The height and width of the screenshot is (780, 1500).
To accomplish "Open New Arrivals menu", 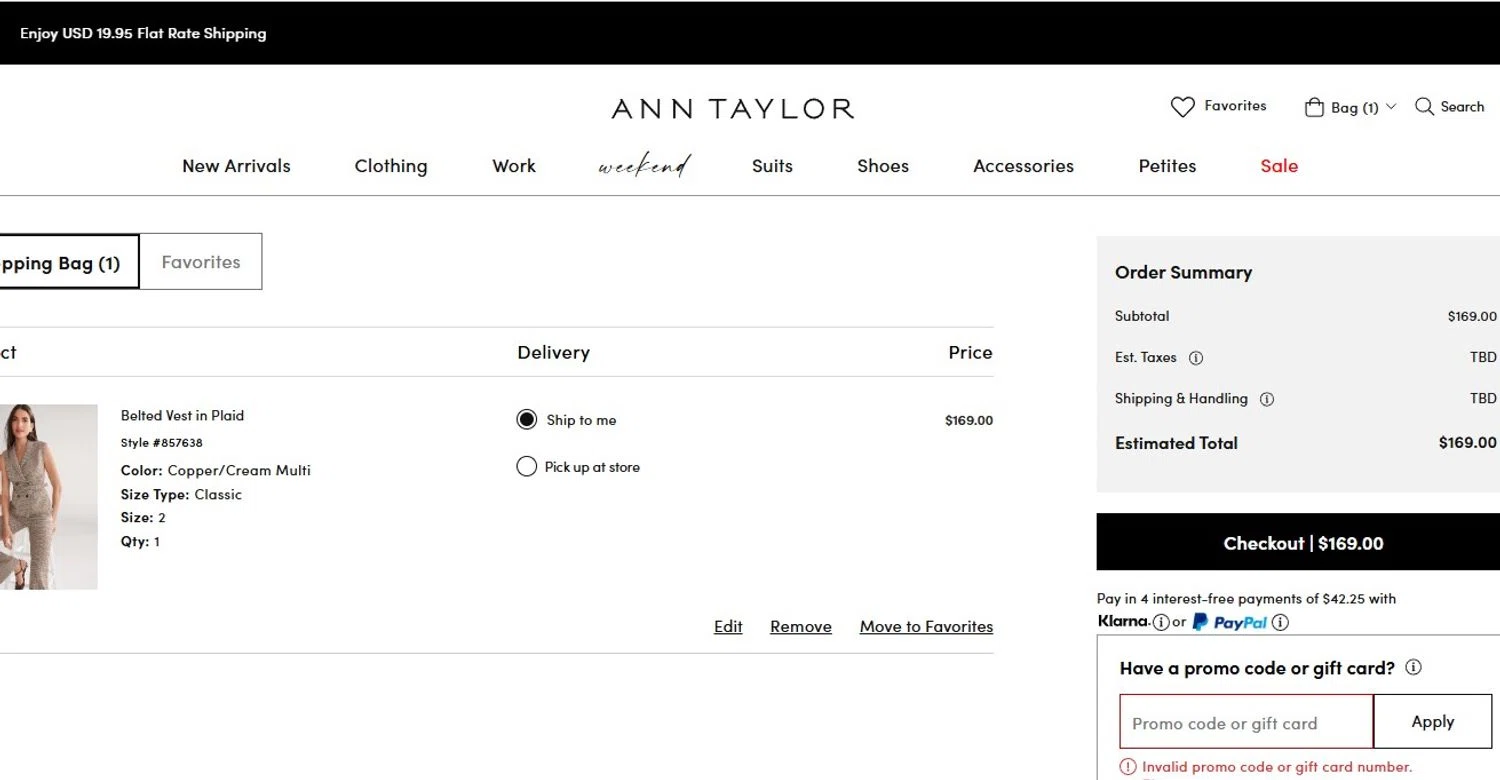I will tap(236, 166).
